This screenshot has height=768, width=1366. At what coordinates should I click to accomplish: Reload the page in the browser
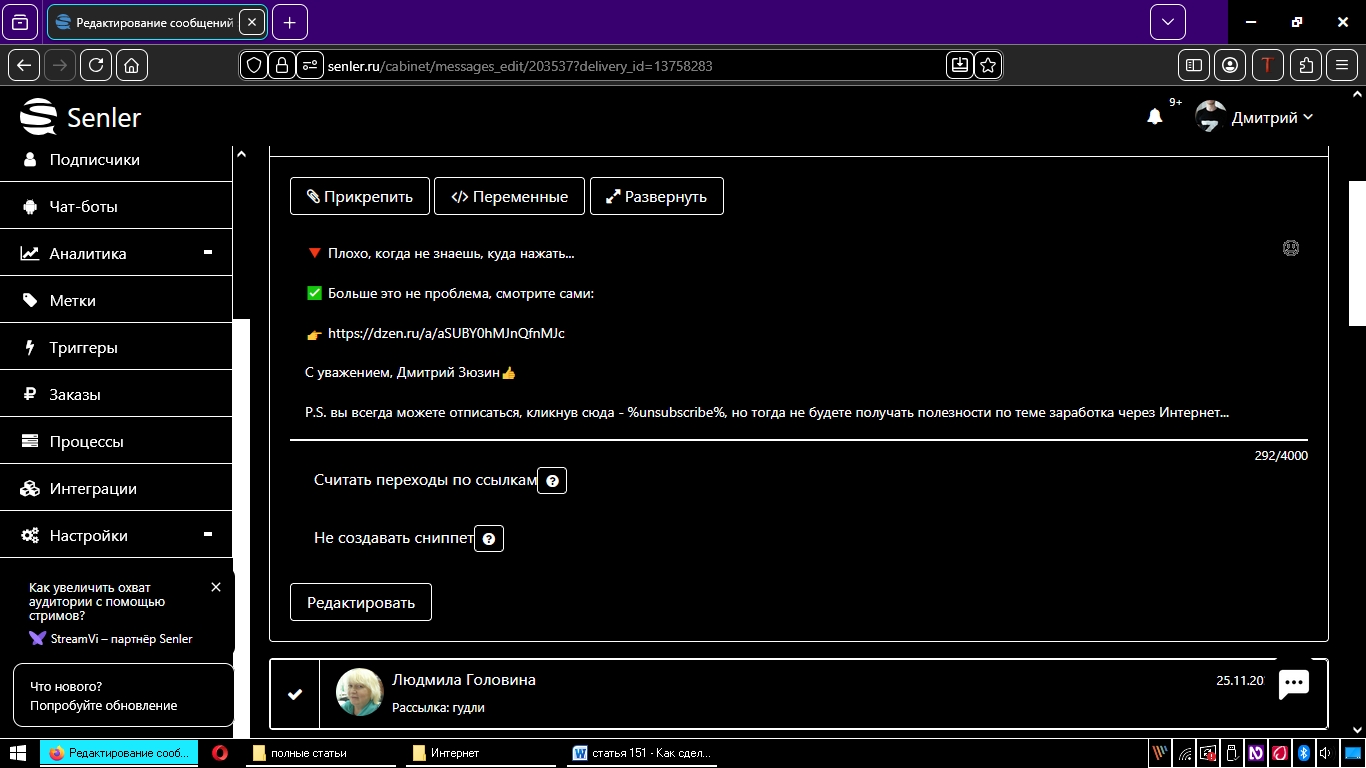(x=95, y=65)
